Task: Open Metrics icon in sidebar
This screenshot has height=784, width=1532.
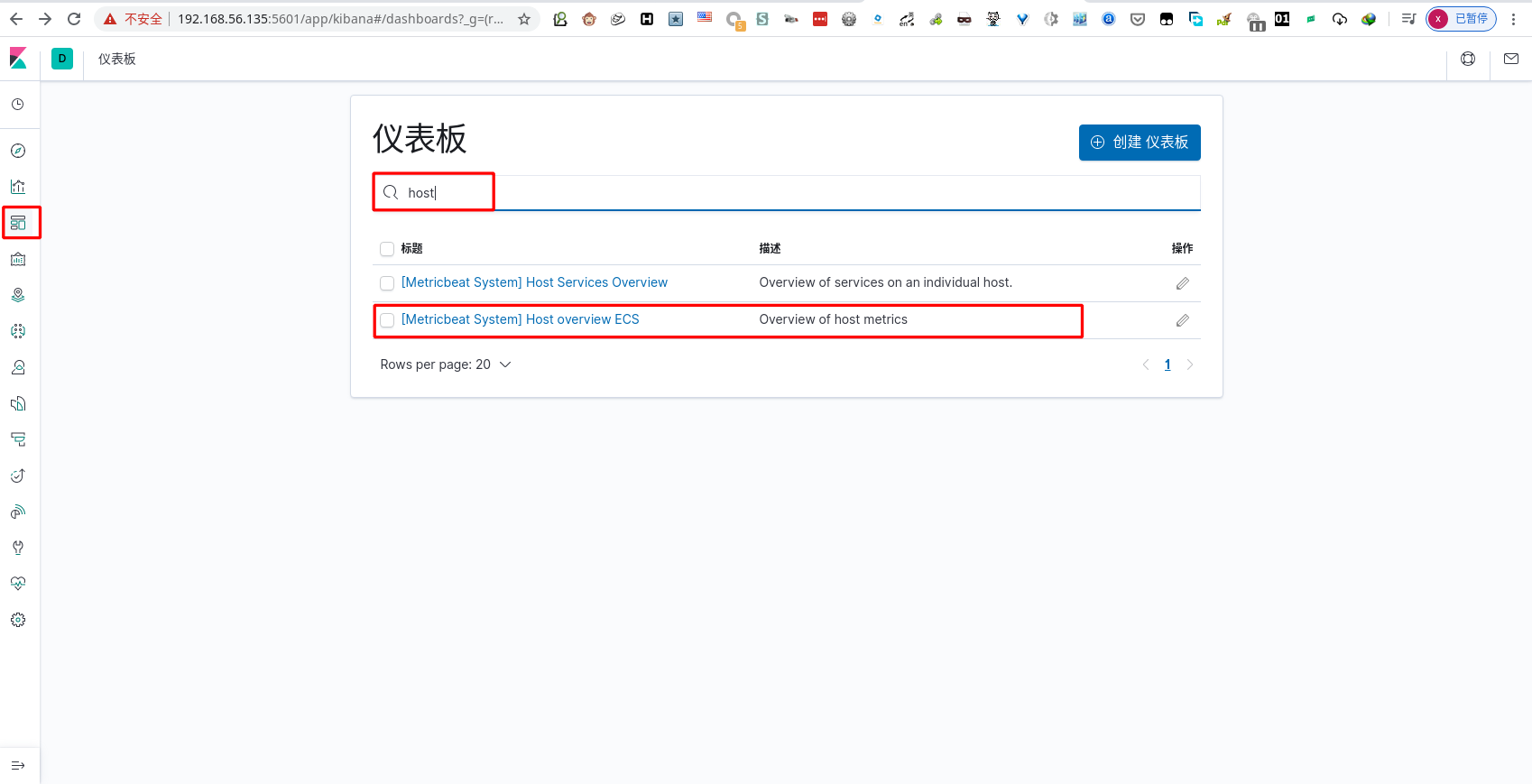Action: (18, 367)
